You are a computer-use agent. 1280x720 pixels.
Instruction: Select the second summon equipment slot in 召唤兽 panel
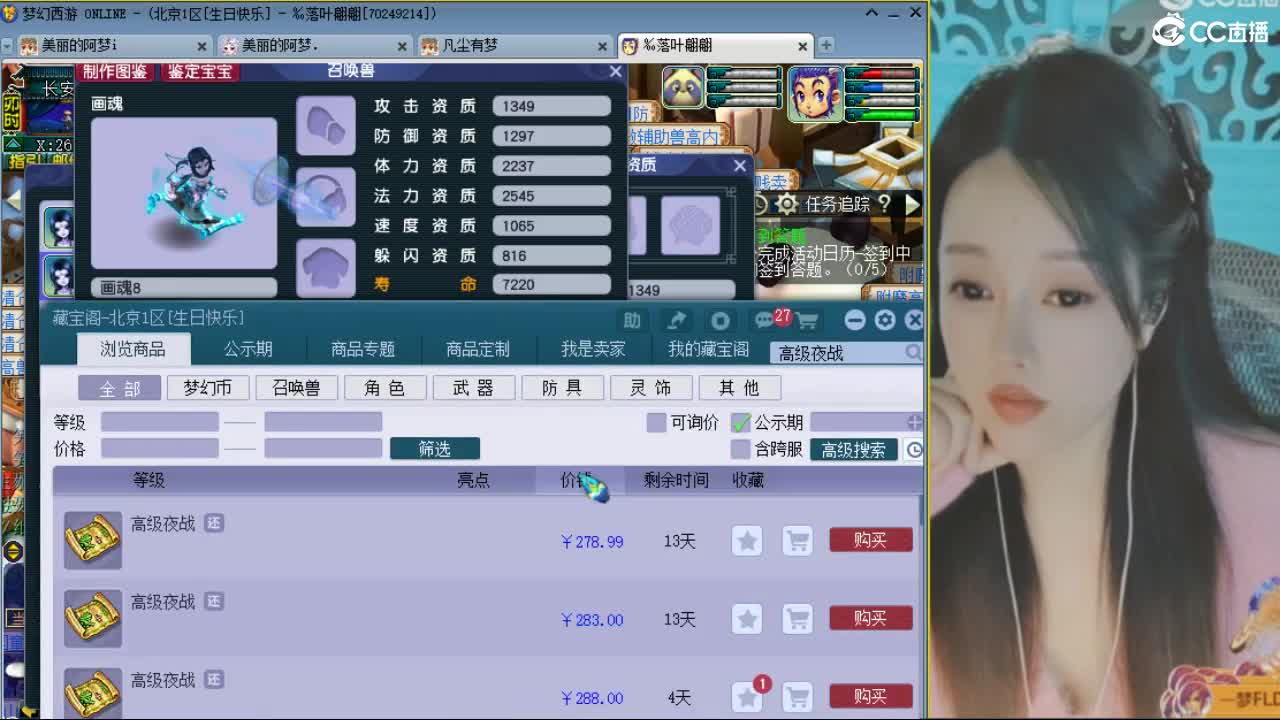click(x=326, y=196)
